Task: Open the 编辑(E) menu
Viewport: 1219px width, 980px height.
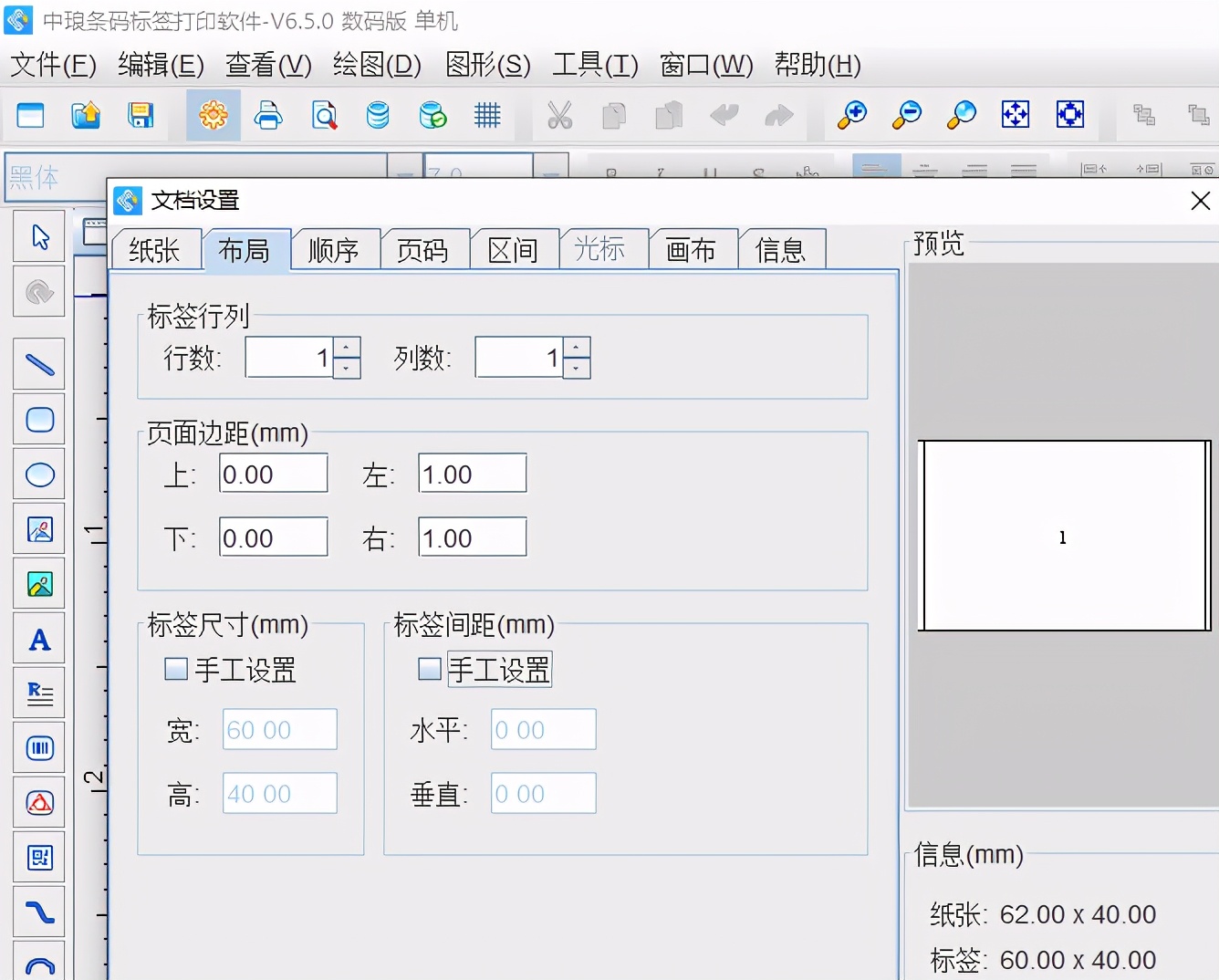Action: 161,65
